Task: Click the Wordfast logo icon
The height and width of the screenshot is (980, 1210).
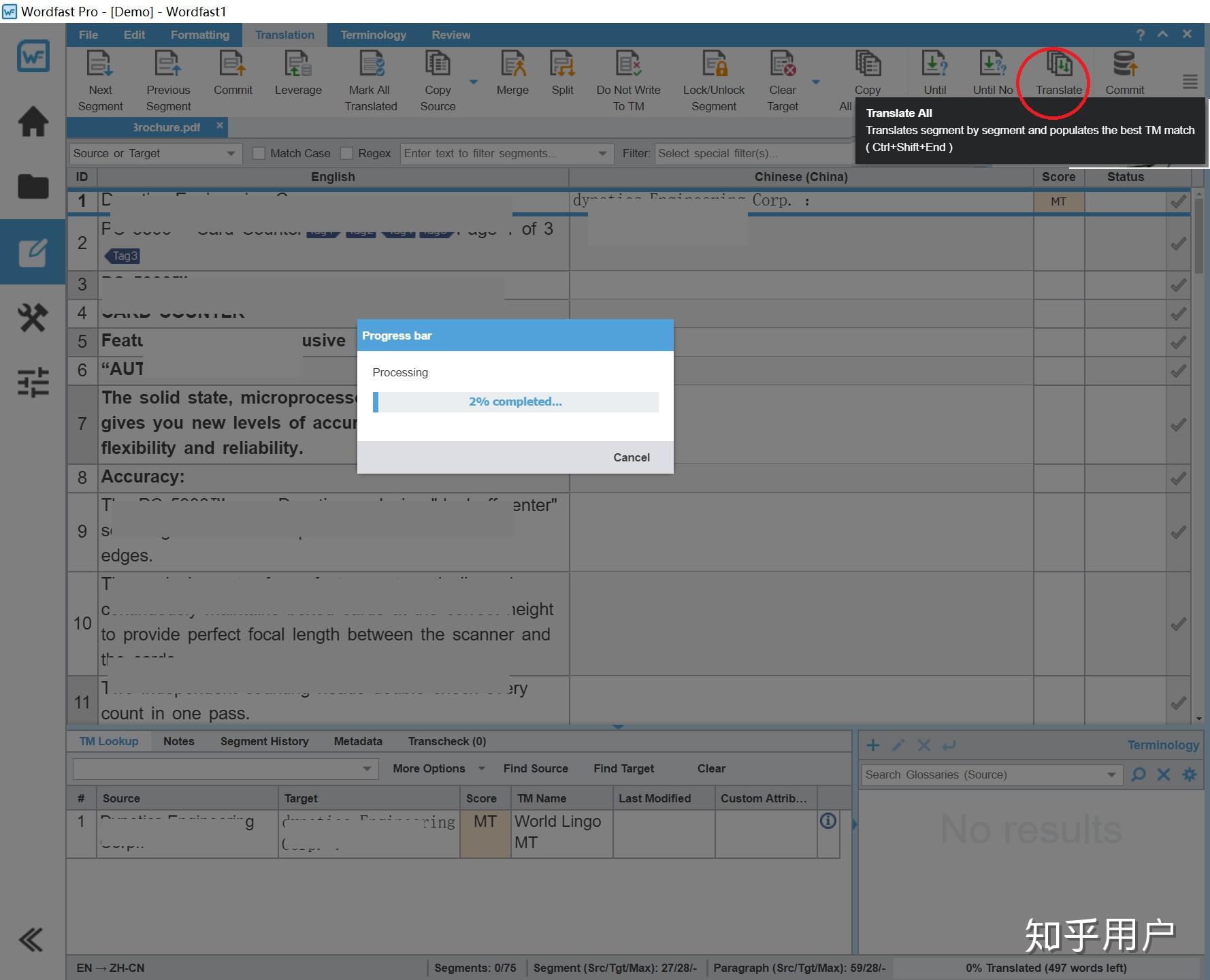Action: pos(33,56)
